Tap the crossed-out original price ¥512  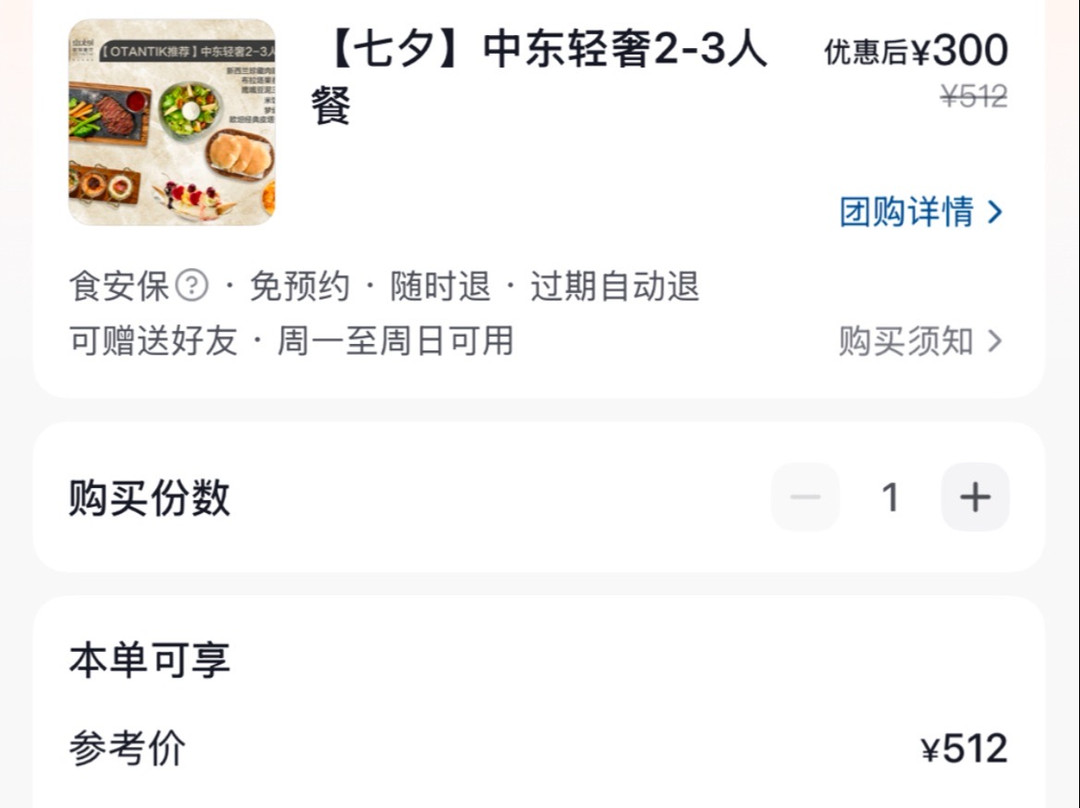(974, 96)
